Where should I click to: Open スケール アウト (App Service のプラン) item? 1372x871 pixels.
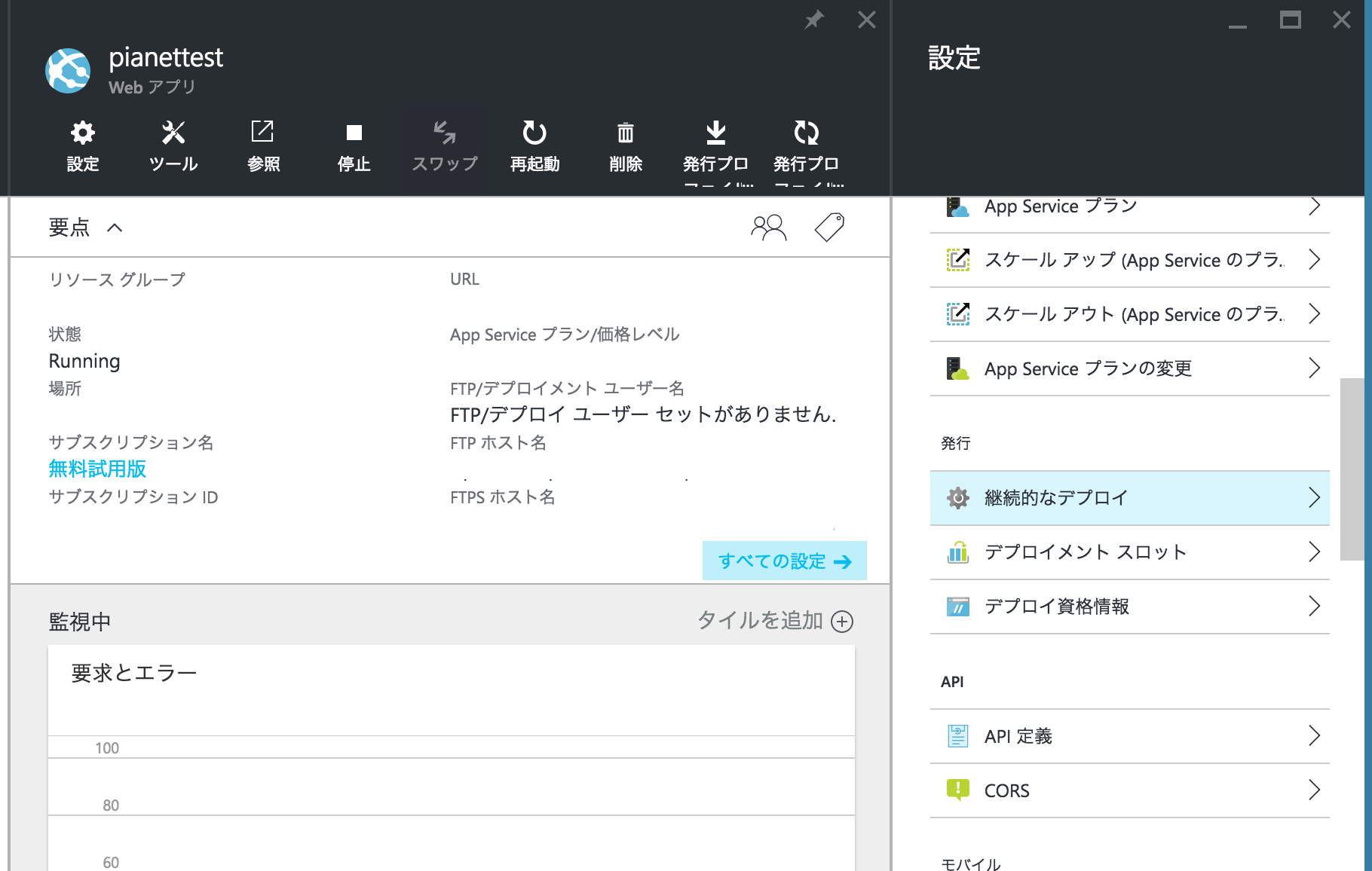[x=1130, y=314]
